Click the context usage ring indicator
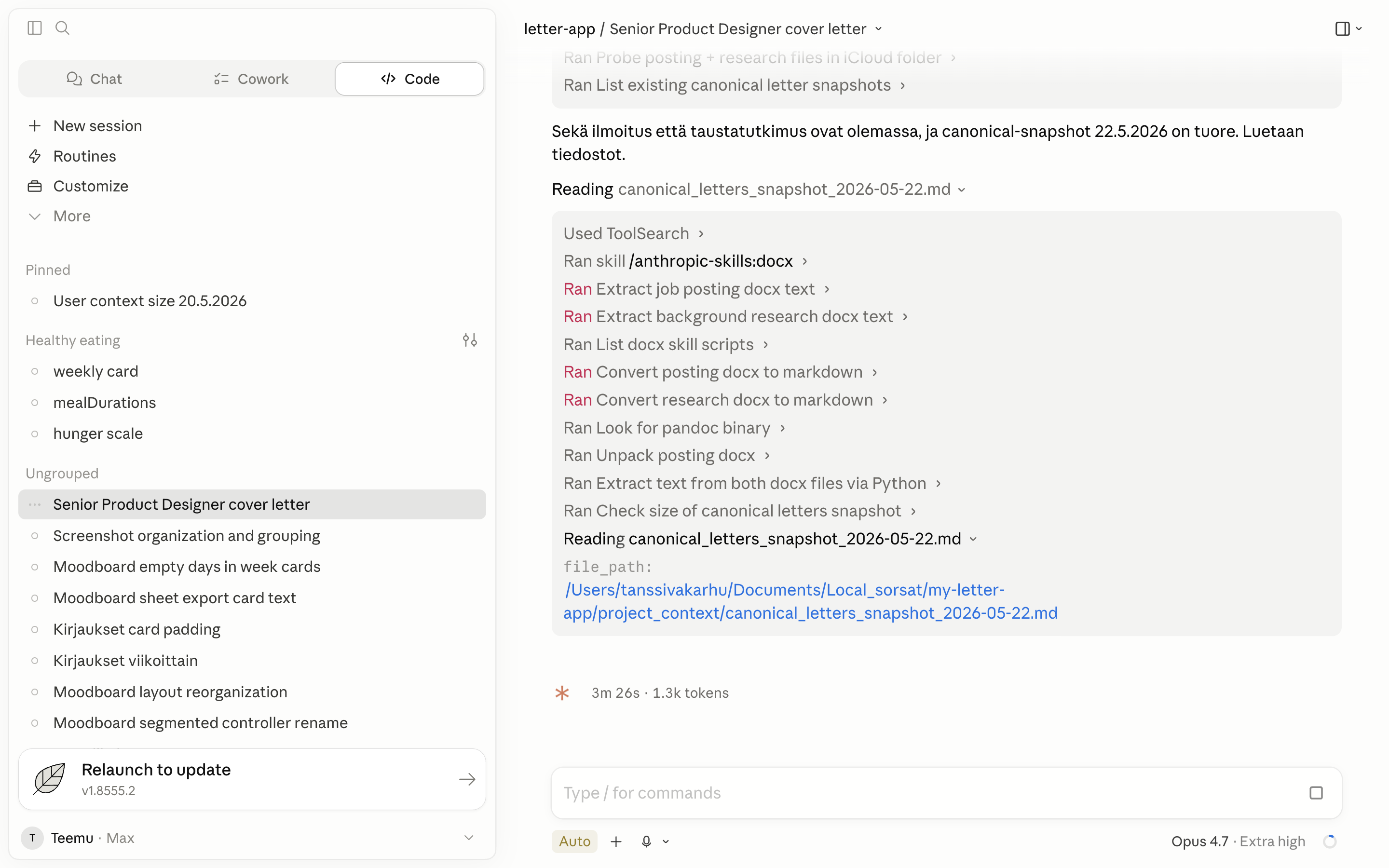1389x868 pixels. 1329,841
